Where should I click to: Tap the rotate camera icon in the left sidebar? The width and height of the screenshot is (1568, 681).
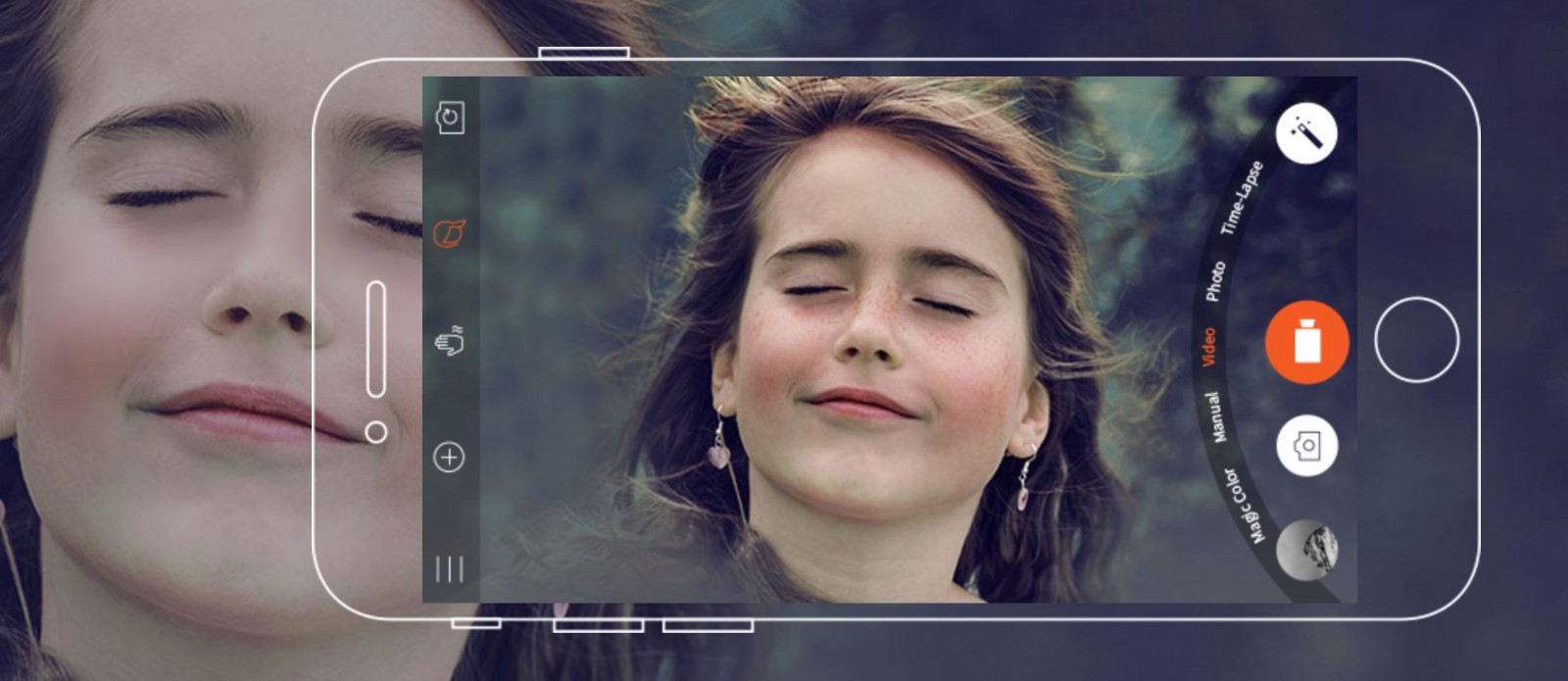tap(450, 118)
